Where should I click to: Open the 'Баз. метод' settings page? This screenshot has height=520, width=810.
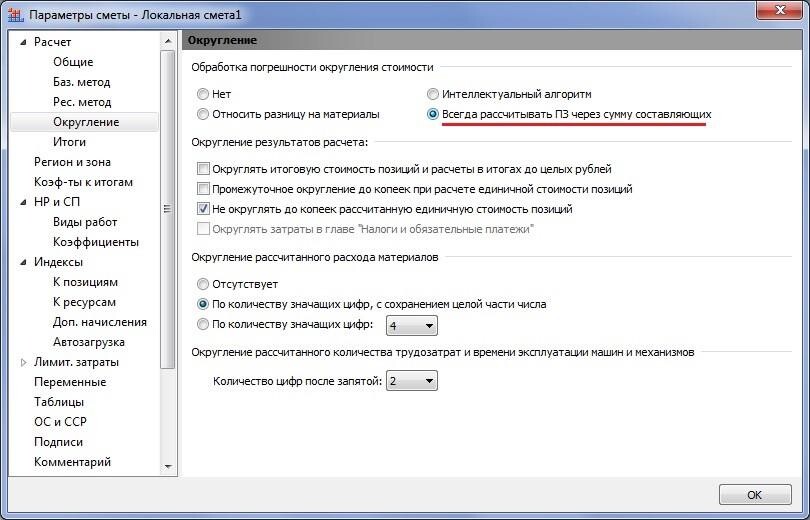[x=82, y=82]
